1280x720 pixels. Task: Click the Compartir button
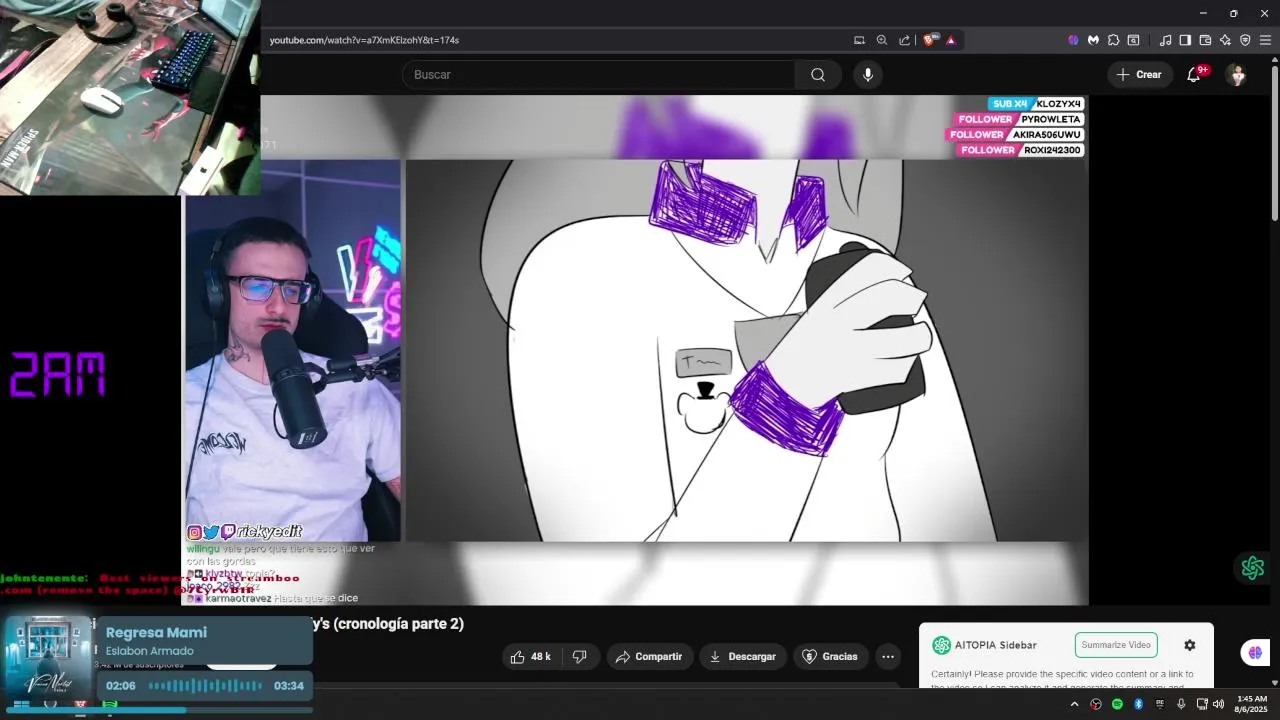click(650, 657)
